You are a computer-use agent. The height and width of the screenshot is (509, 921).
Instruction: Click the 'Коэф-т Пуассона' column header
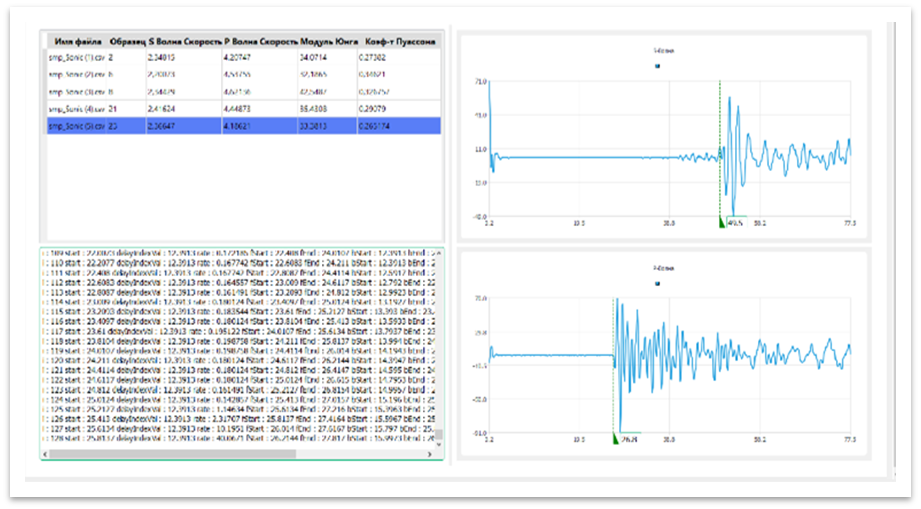coord(397,42)
